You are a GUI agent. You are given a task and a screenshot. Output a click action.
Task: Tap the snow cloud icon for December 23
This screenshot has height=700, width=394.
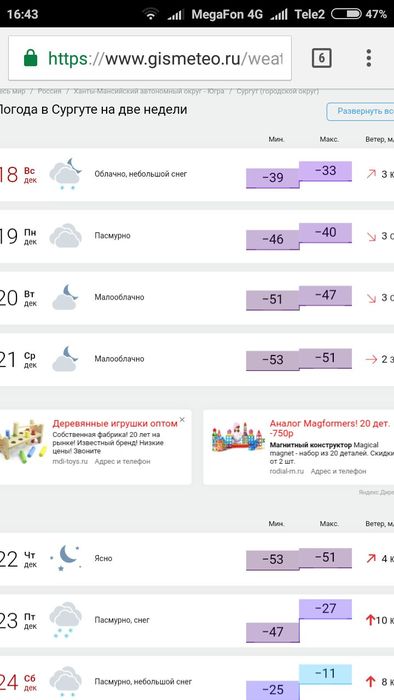(x=66, y=620)
